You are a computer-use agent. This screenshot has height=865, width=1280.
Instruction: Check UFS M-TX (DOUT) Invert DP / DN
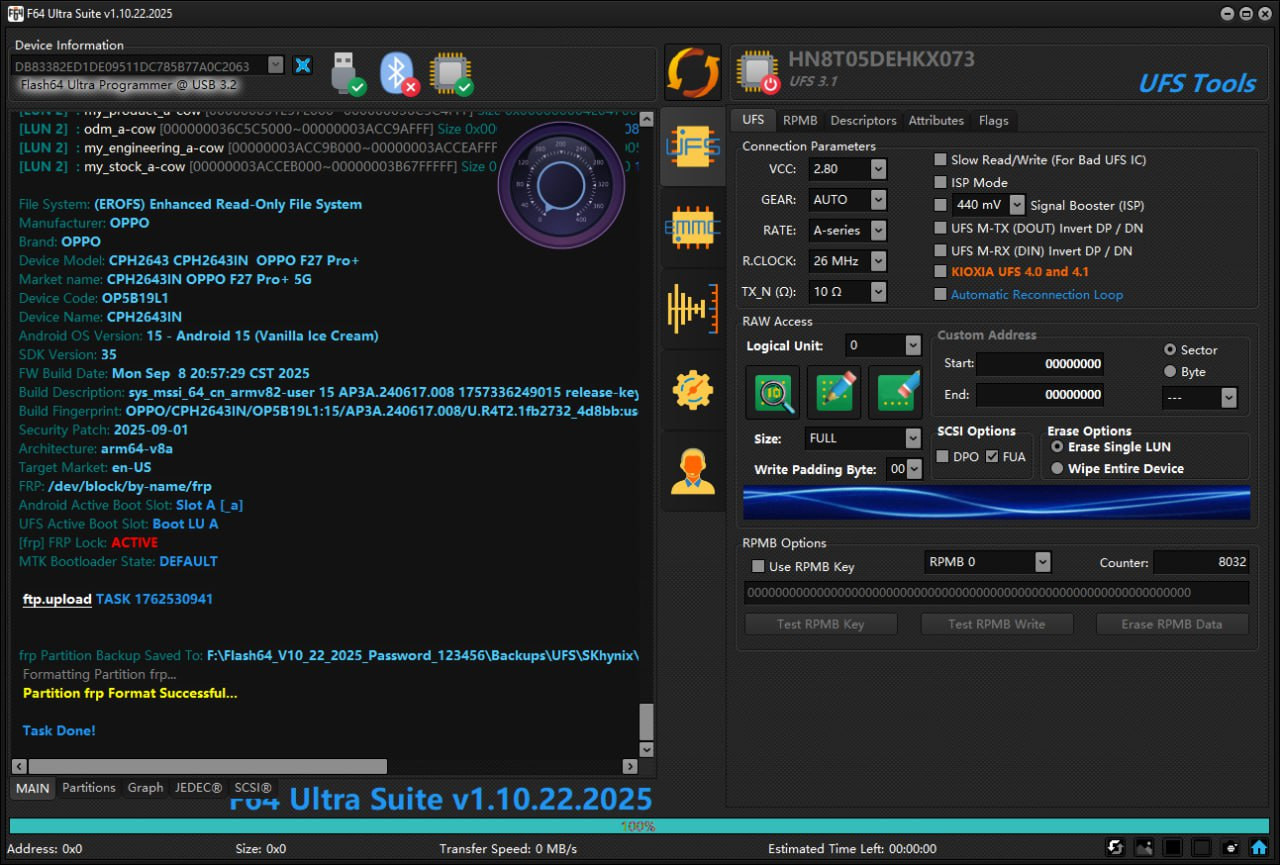(940, 228)
